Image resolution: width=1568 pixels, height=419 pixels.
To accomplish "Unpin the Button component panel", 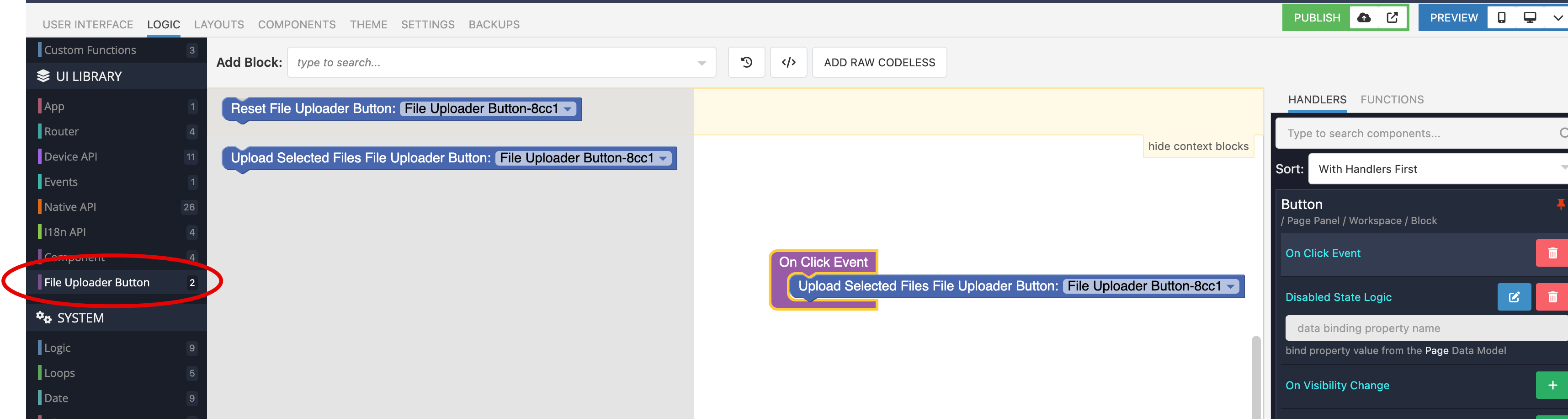I will pos(1560,204).
